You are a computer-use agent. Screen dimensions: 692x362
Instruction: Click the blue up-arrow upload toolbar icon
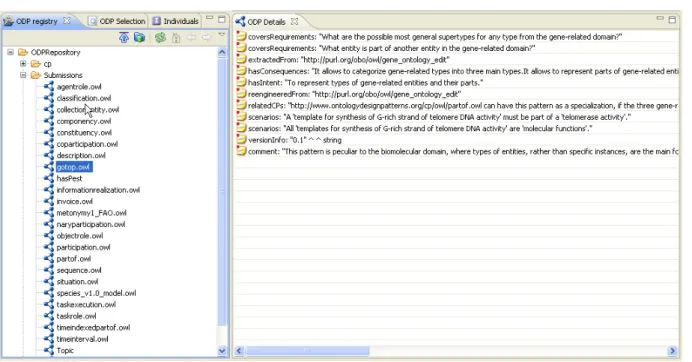click(124, 38)
